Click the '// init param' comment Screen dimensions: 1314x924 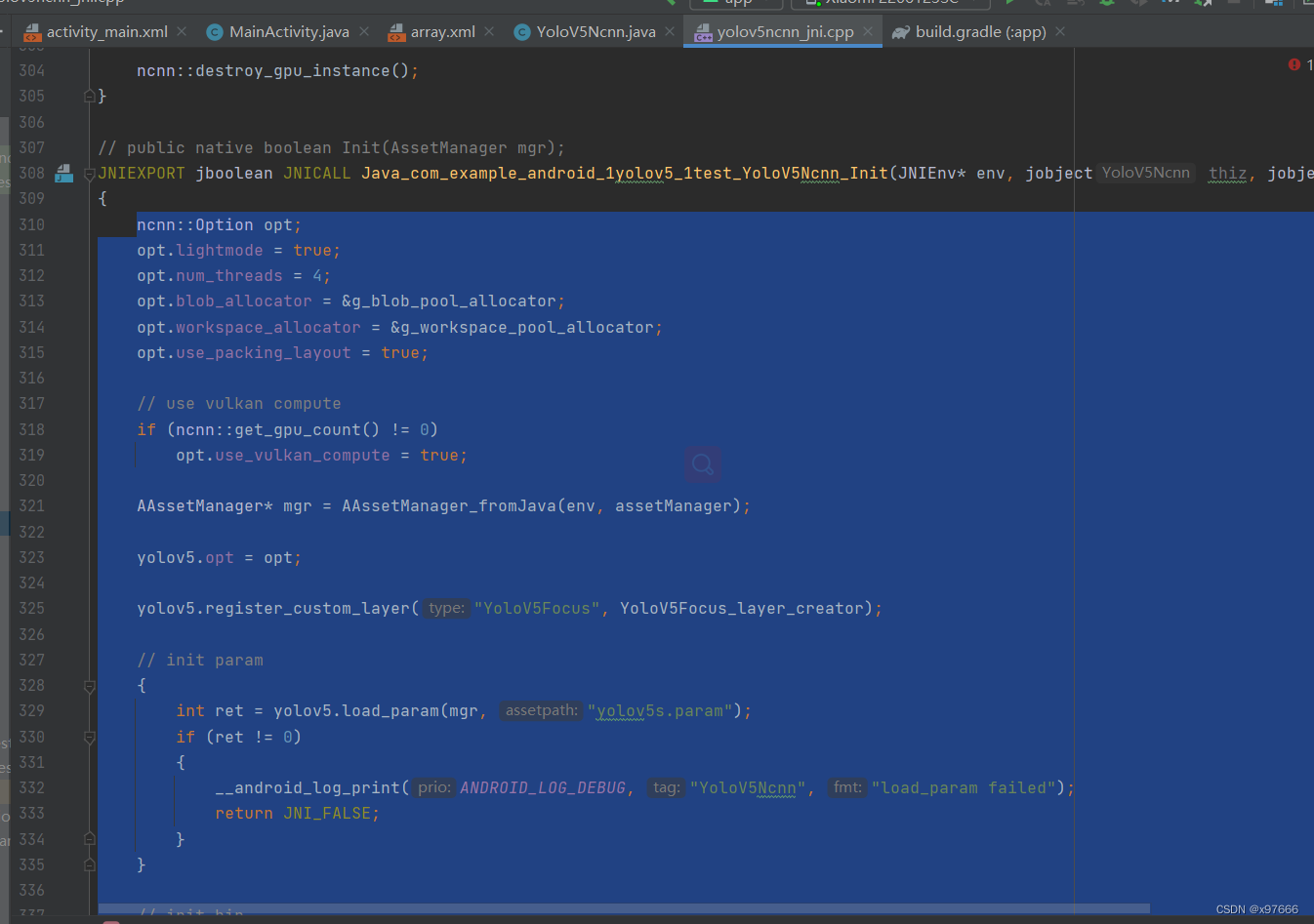(200, 661)
